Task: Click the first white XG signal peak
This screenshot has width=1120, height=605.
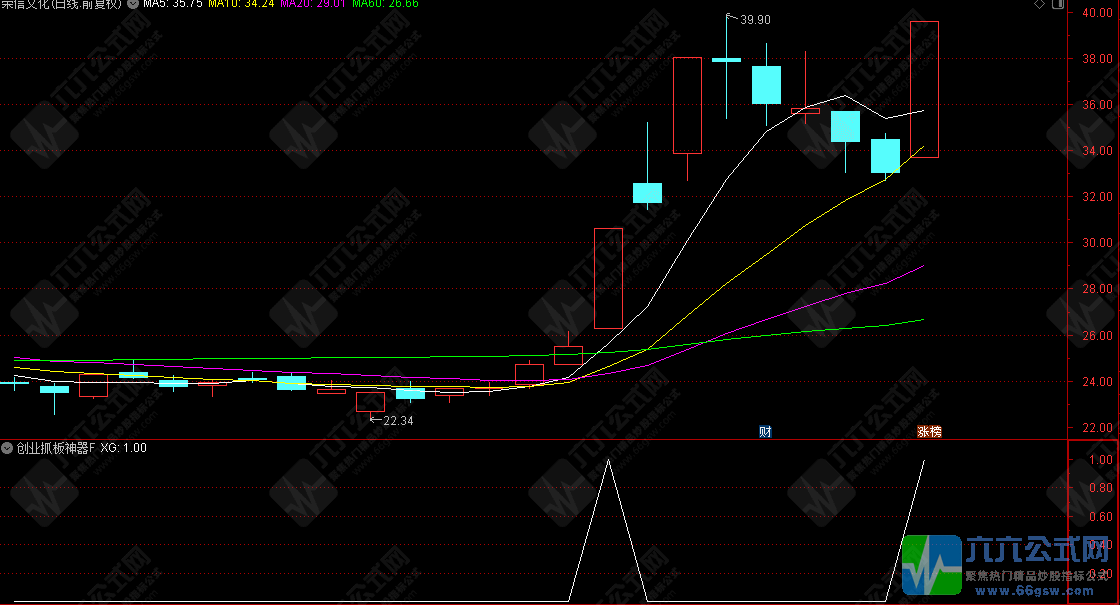Action: click(x=609, y=461)
